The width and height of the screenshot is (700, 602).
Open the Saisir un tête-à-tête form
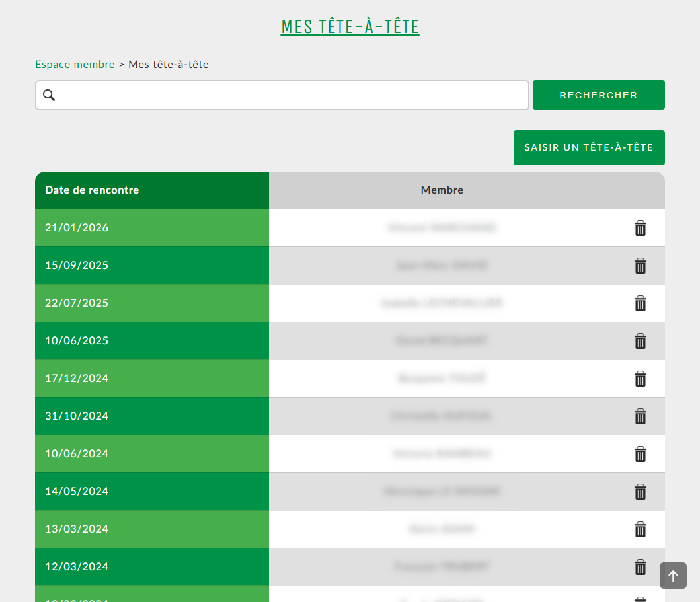click(589, 148)
